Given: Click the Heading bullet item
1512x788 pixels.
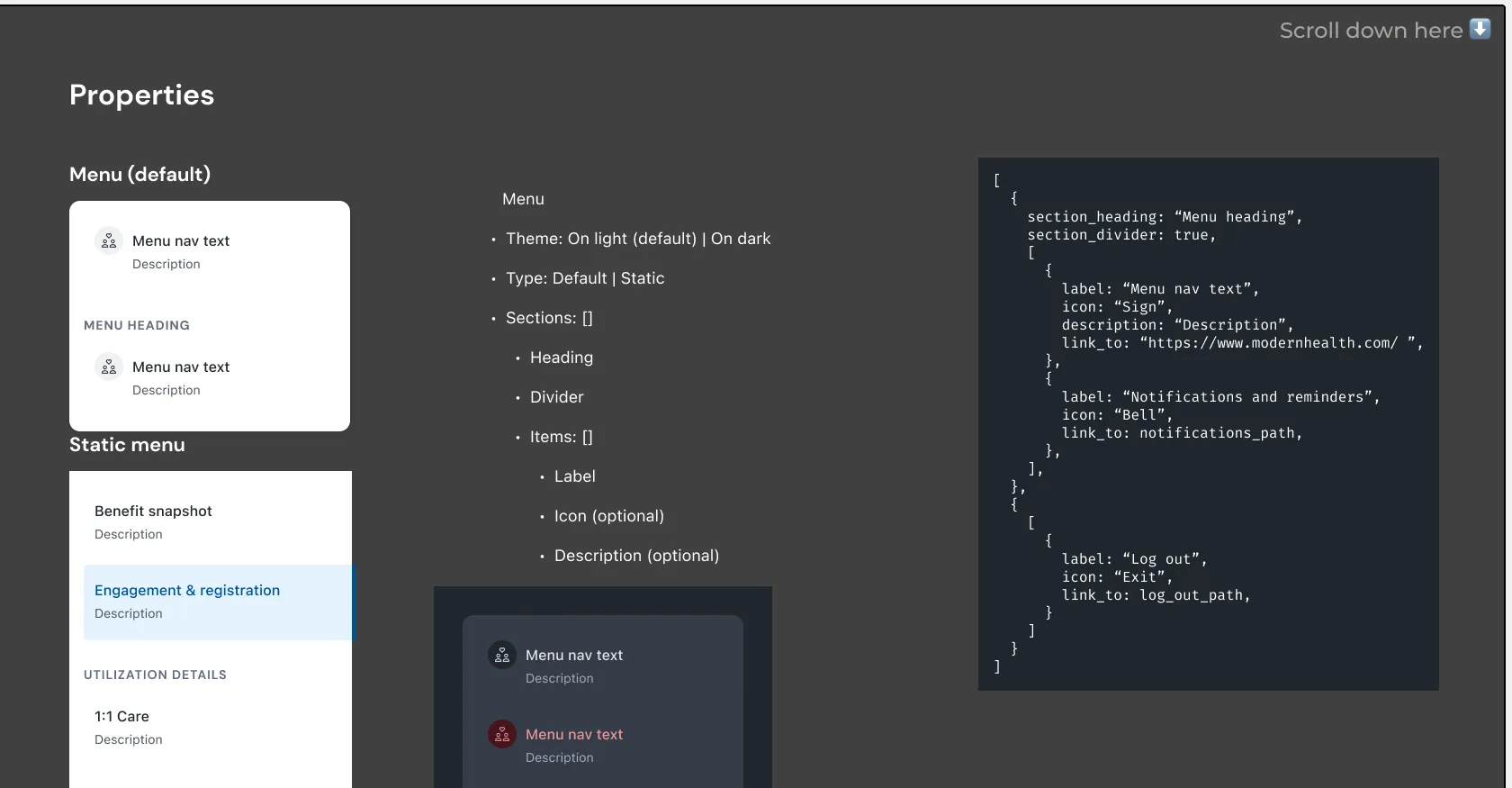Looking at the screenshot, I should coord(562,358).
